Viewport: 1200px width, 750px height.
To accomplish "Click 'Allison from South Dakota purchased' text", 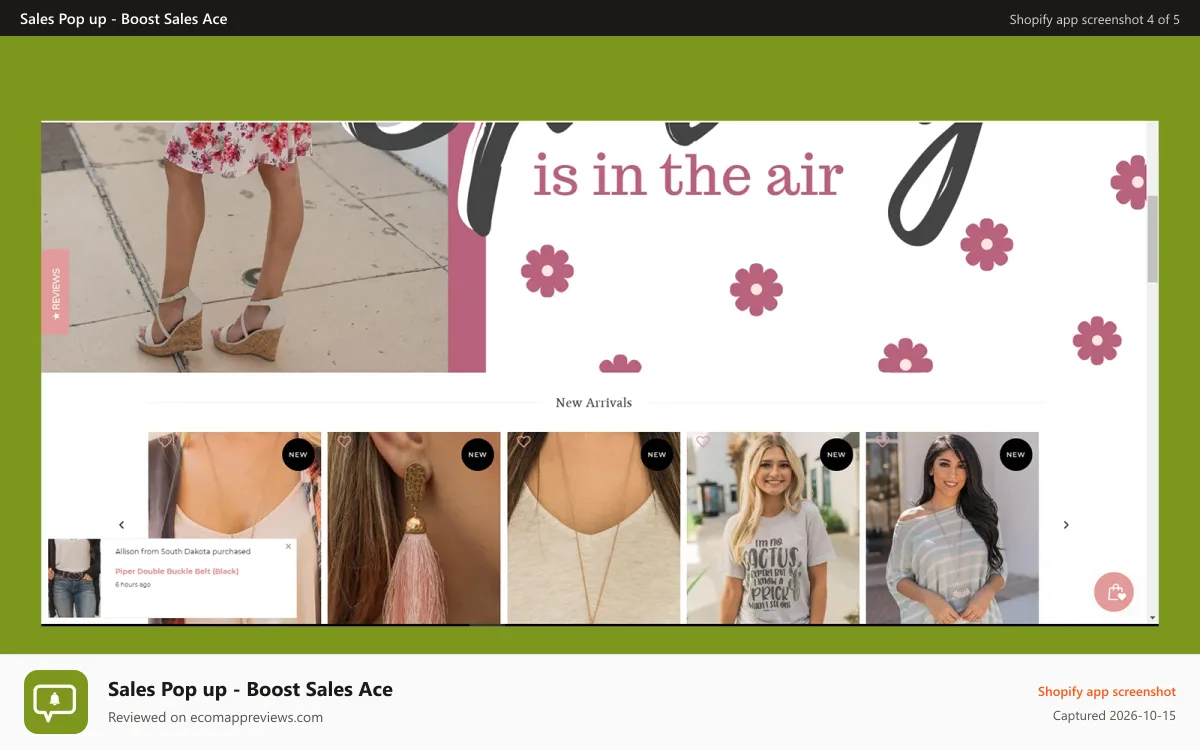I will [183, 551].
